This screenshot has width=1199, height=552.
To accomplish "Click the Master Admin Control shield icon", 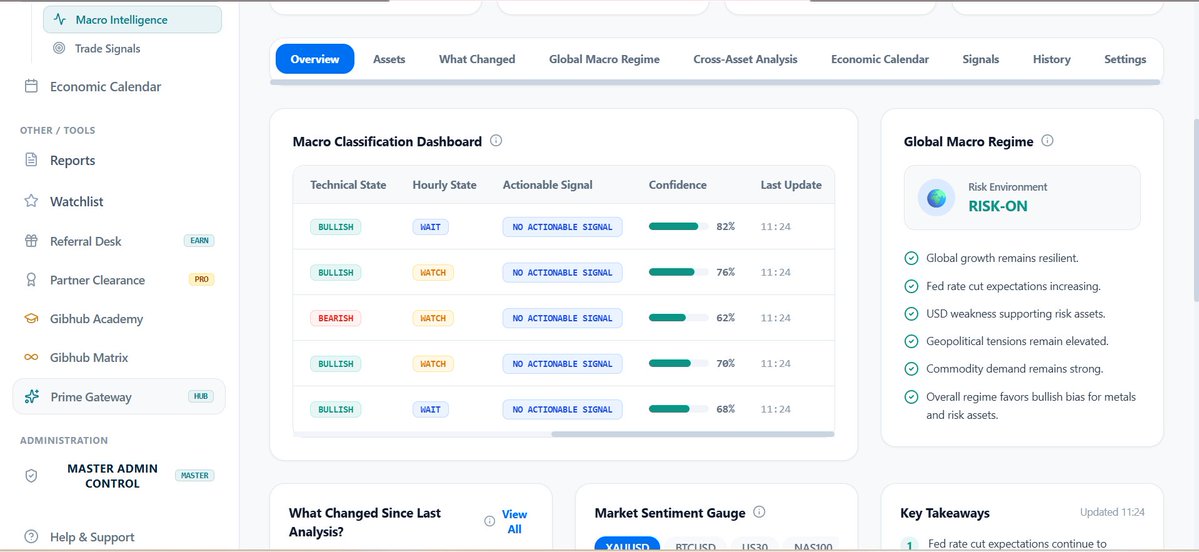I will point(31,476).
